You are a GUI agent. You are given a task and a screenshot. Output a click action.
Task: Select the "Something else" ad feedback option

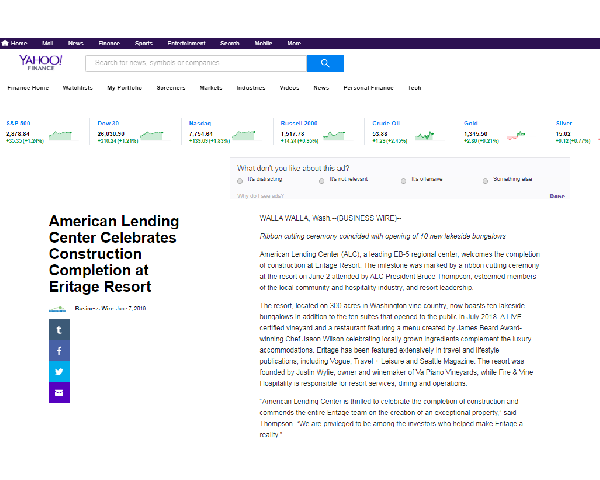pos(485,181)
